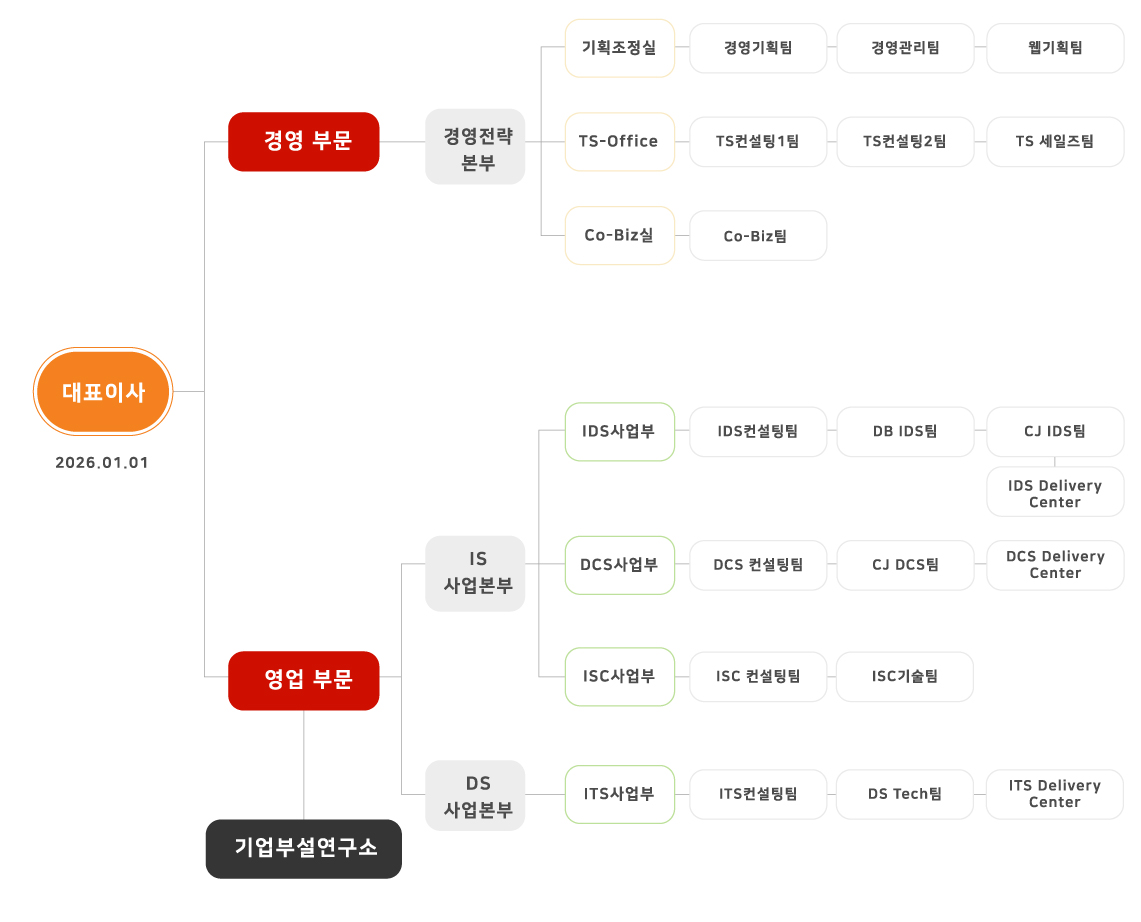Click the Co-Biz실 box

620,236
